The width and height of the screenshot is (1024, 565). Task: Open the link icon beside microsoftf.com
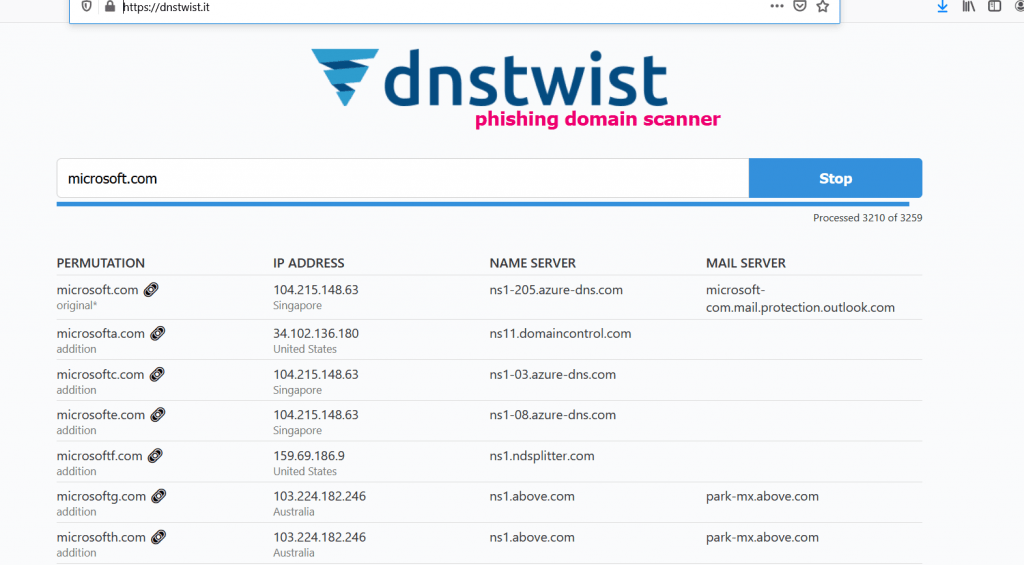155,456
